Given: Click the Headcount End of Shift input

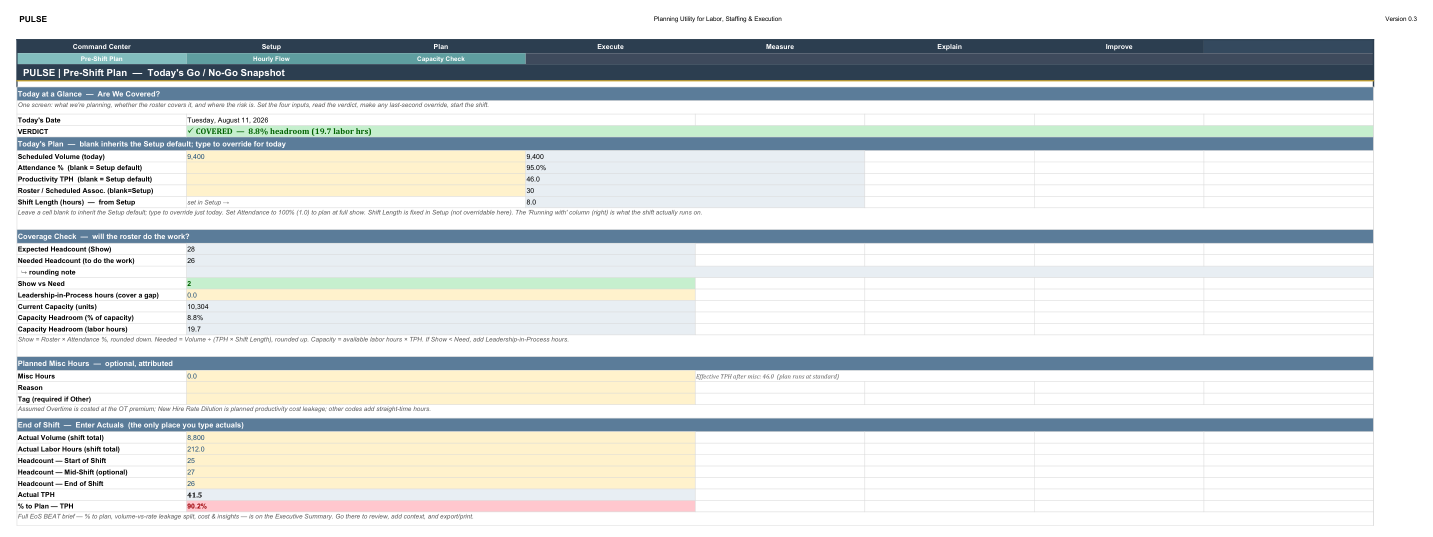Looking at the screenshot, I should (x=440, y=483).
